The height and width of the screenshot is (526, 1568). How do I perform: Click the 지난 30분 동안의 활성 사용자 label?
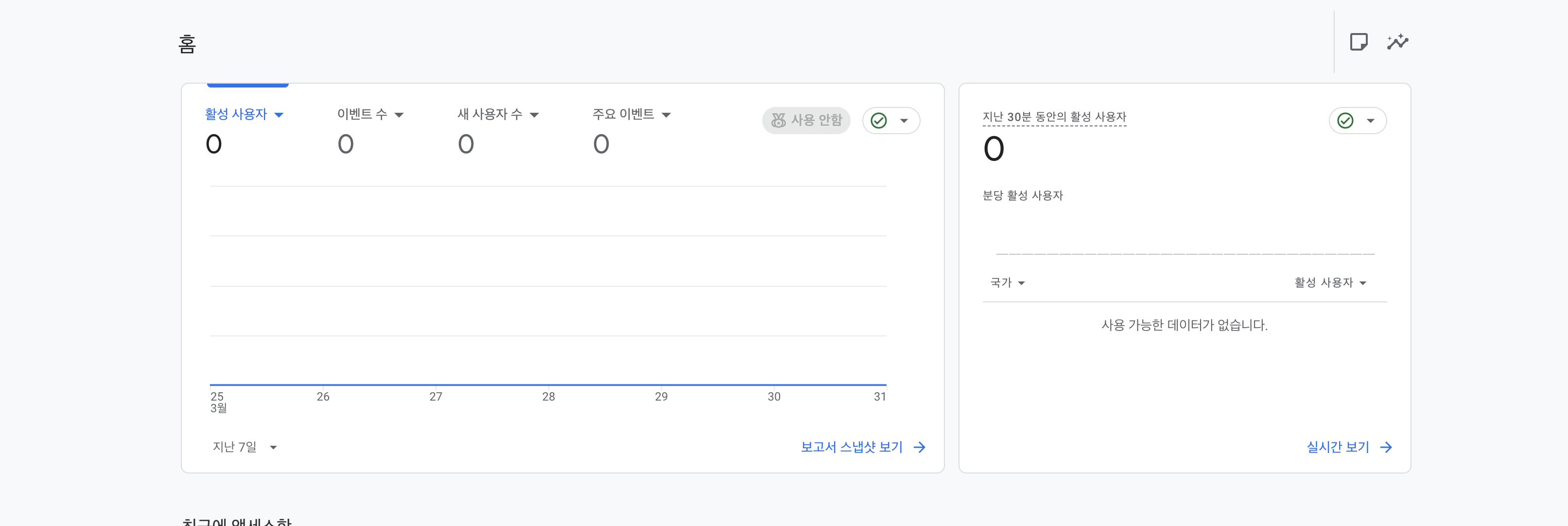coord(1054,117)
